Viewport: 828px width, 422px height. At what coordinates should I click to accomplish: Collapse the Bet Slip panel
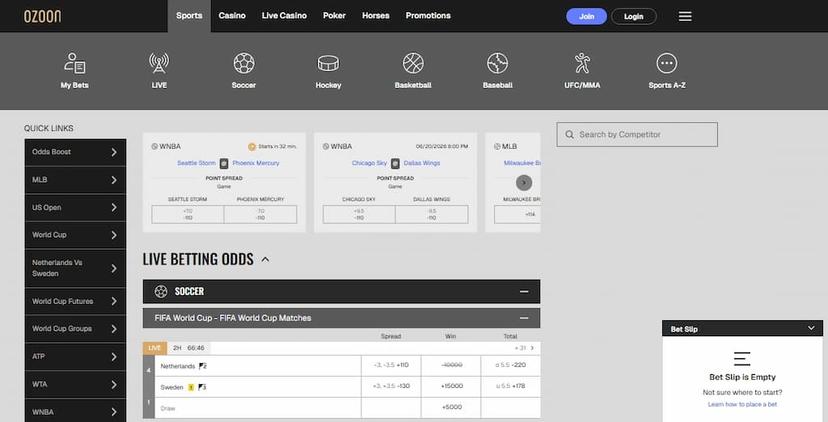[x=811, y=329]
